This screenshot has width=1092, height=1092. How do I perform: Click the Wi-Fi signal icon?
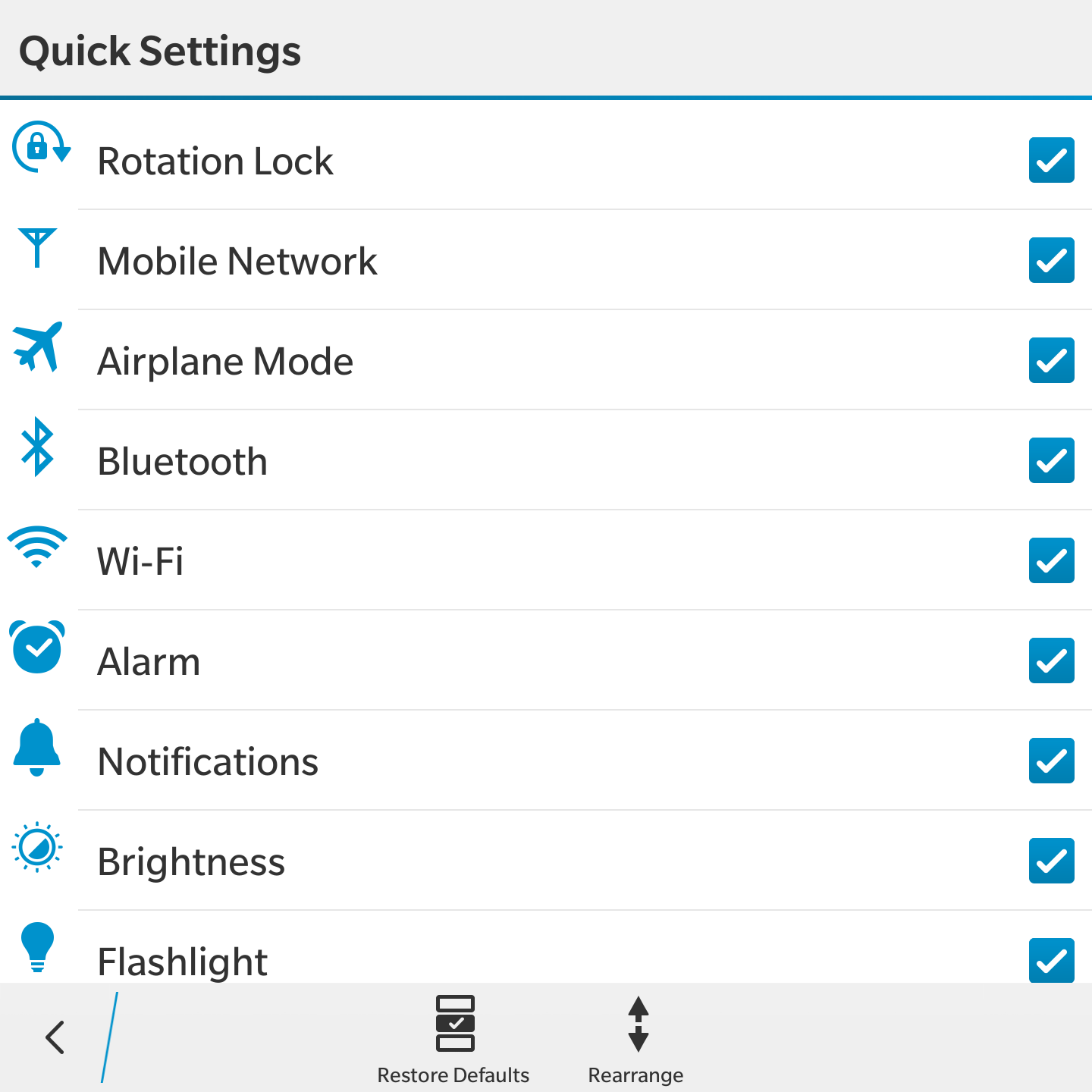[x=37, y=546]
